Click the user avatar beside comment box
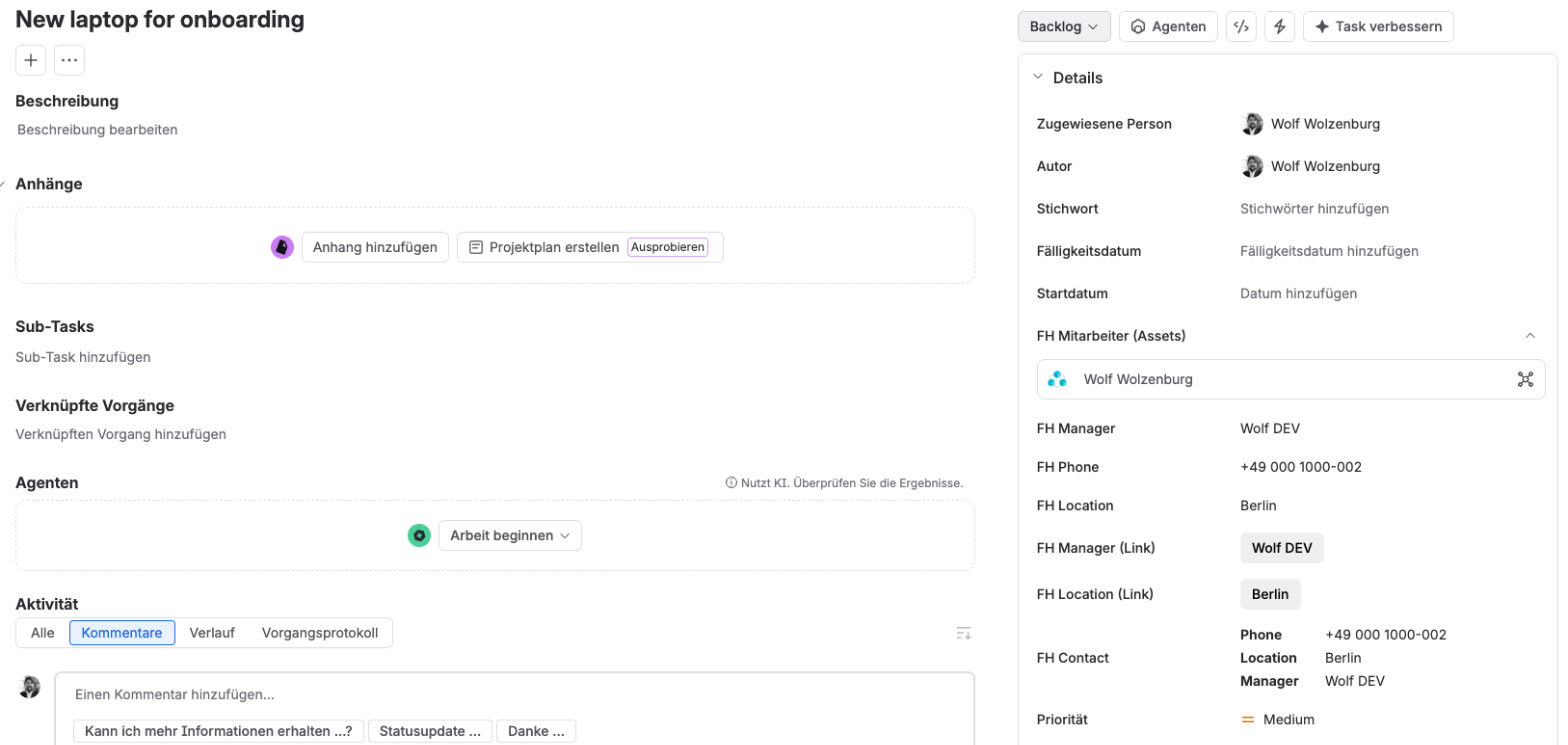This screenshot has width=1568, height=745. click(30, 686)
